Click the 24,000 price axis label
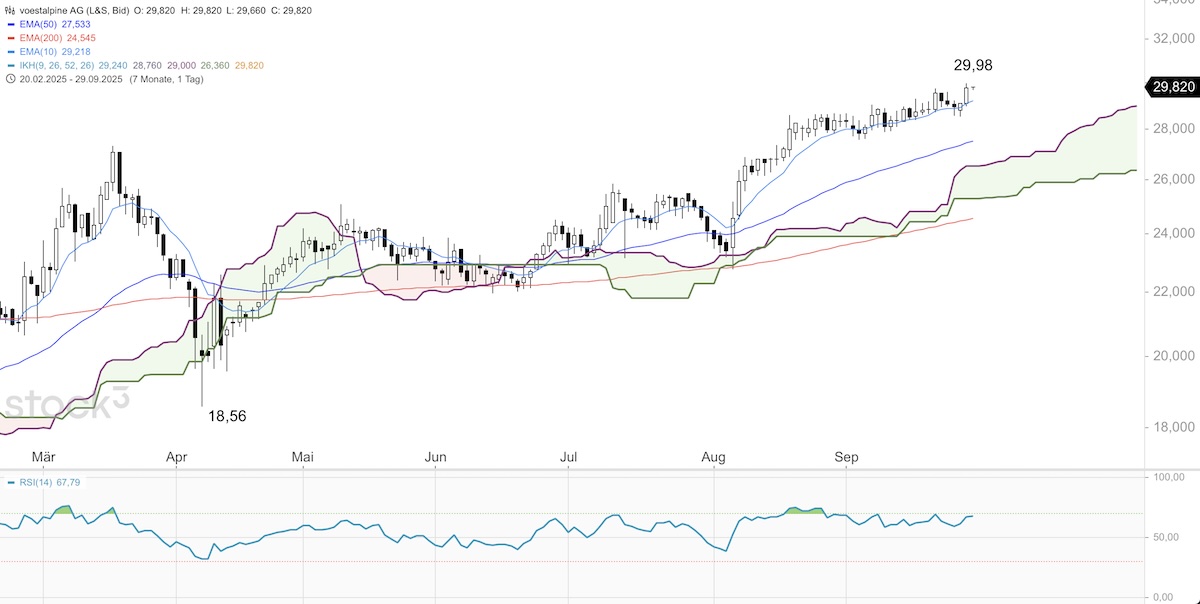Image resolution: width=1200 pixels, height=604 pixels. point(1175,233)
